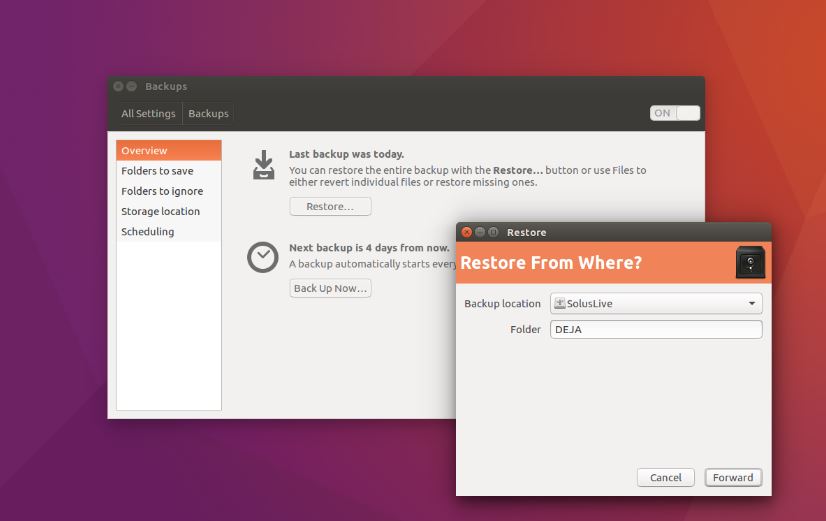This screenshot has height=521, width=826.
Task: Maximize the Restore dialog window
Action: 493,232
